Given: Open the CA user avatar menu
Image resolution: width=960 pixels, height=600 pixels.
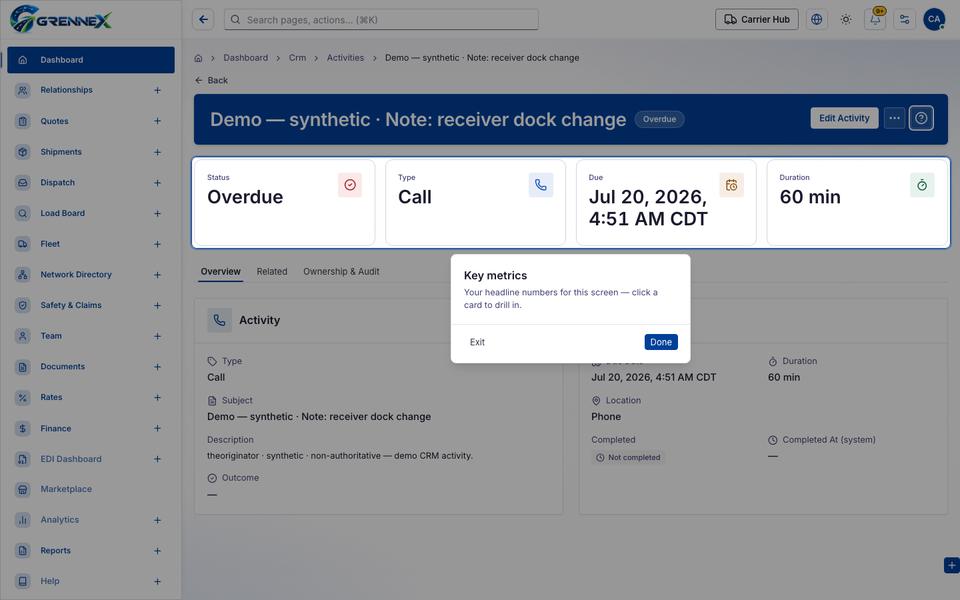Looking at the screenshot, I should click(934, 20).
